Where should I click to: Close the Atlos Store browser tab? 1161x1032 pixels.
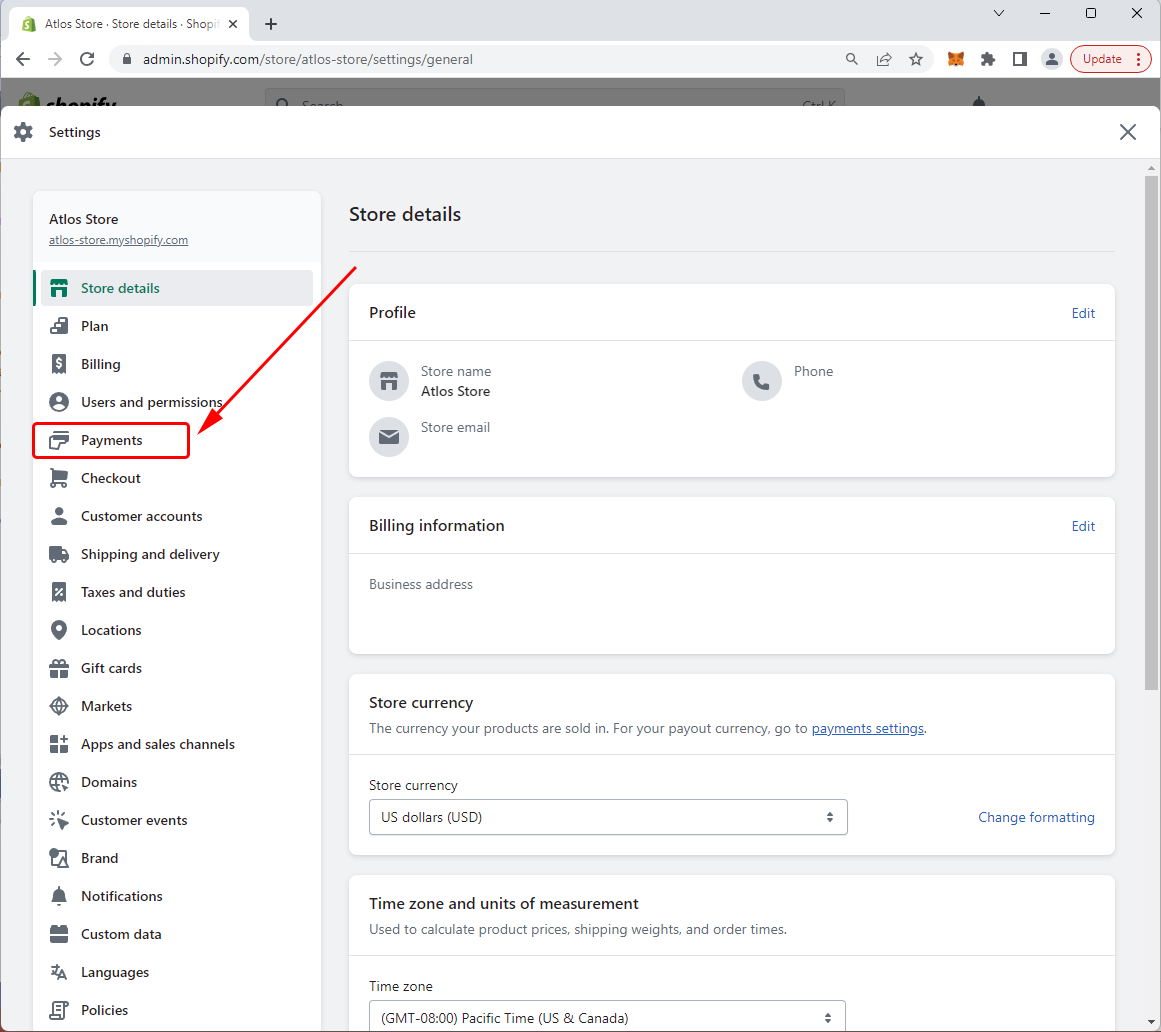point(233,24)
